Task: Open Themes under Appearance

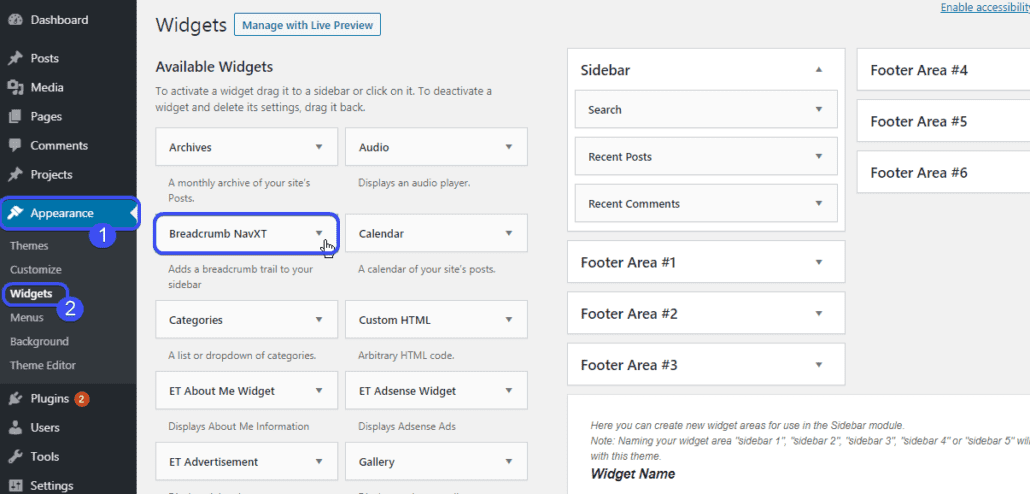Action: pyautogui.click(x=29, y=246)
